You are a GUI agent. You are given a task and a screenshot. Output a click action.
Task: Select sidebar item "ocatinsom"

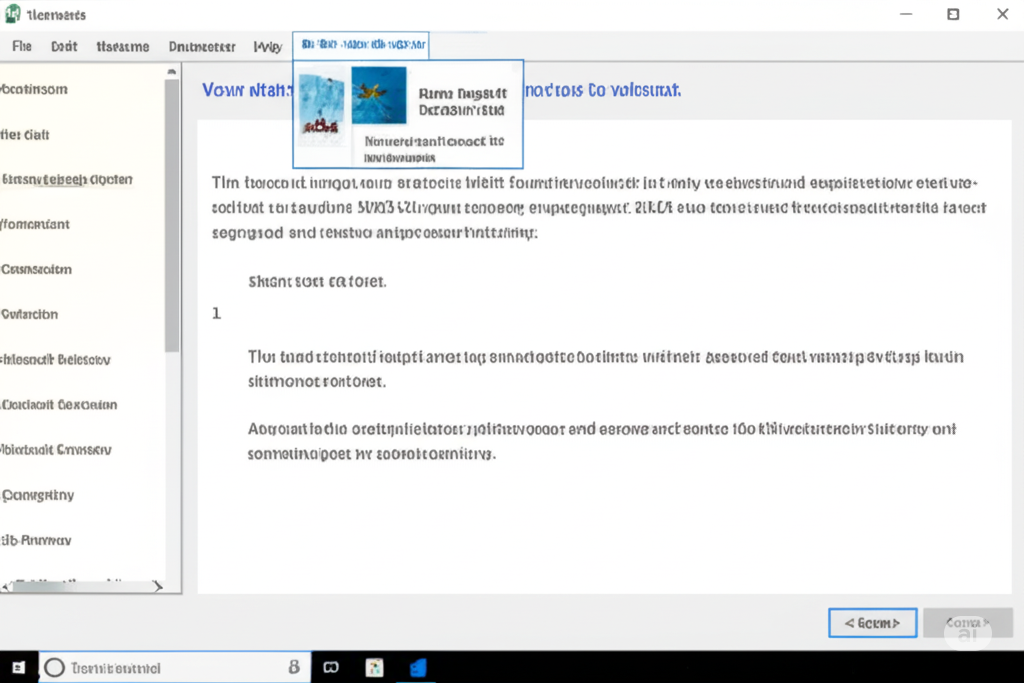click(x=34, y=89)
